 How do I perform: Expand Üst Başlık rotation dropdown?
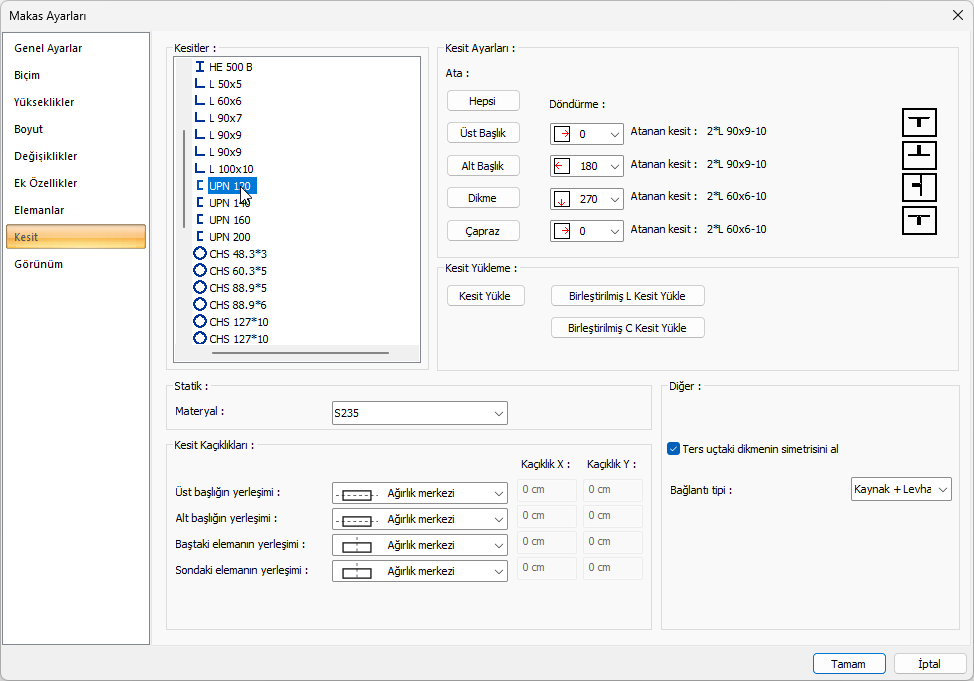point(586,133)
